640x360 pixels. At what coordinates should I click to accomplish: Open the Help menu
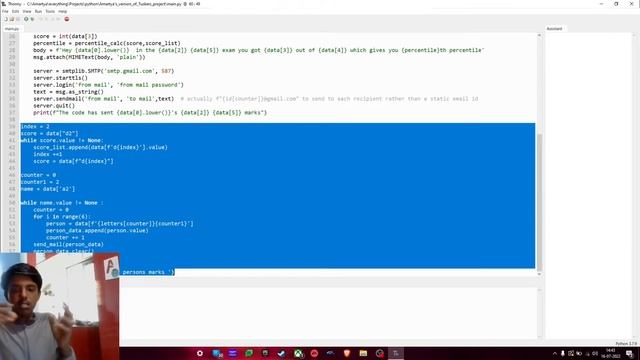[x=62, y=11]
